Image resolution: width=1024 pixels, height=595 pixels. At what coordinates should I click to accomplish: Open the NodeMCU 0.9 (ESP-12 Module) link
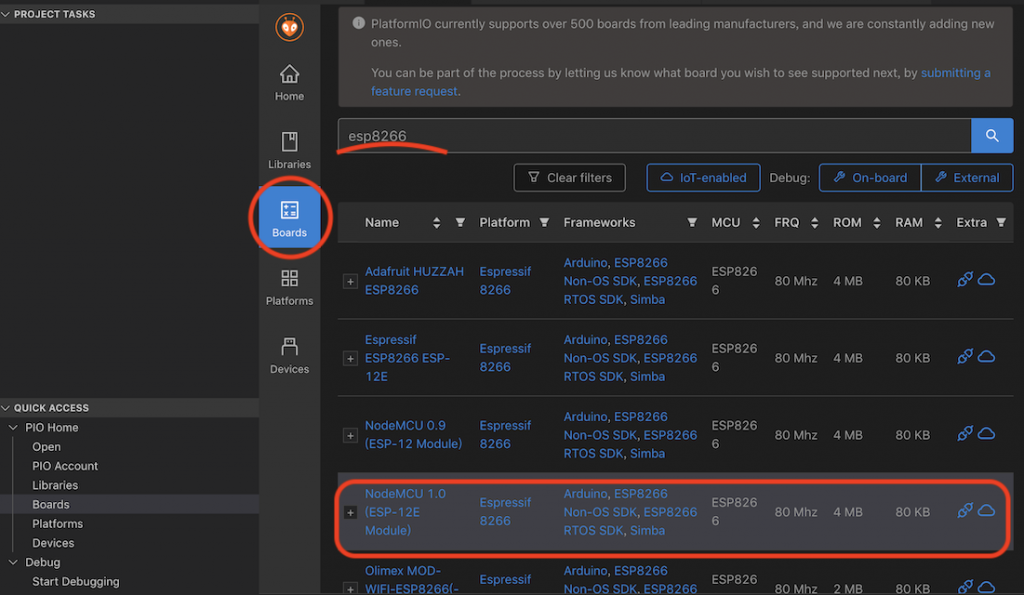click(413, 434)
